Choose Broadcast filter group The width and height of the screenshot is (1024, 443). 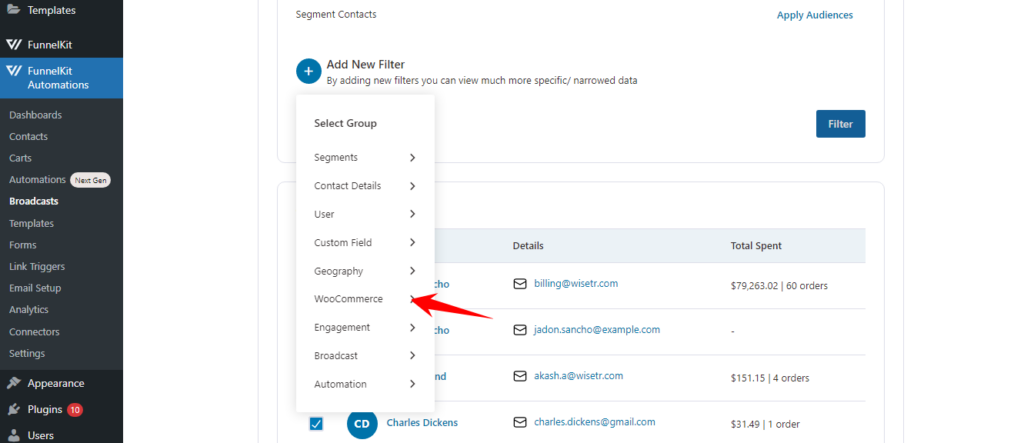(336, 355)
